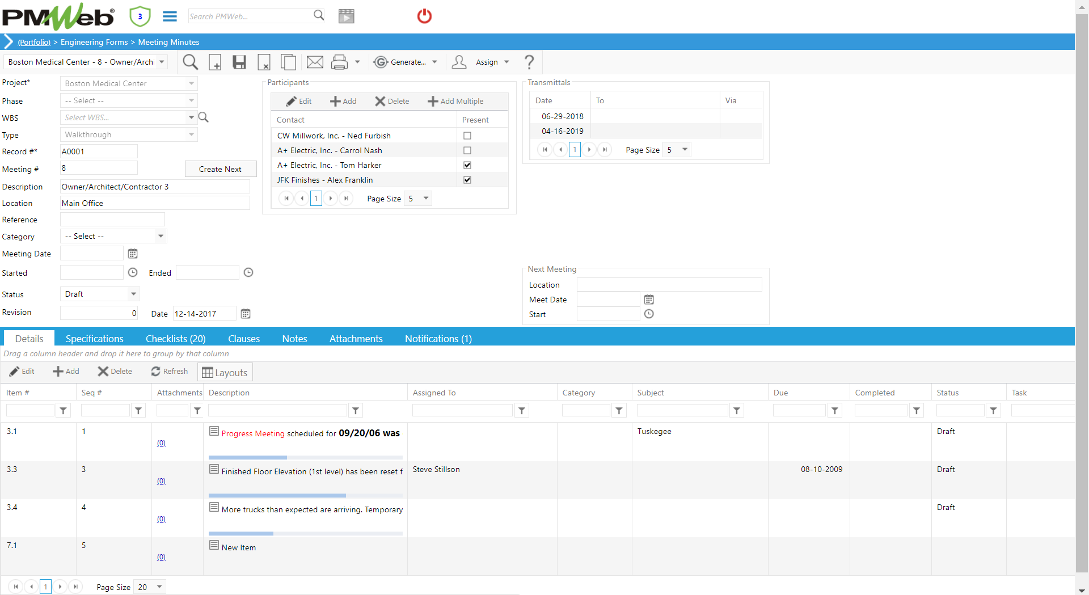Click the Layouts button
Image resolution: width=1089 pixels, height=595 pixels.
(x=225, y=373)
